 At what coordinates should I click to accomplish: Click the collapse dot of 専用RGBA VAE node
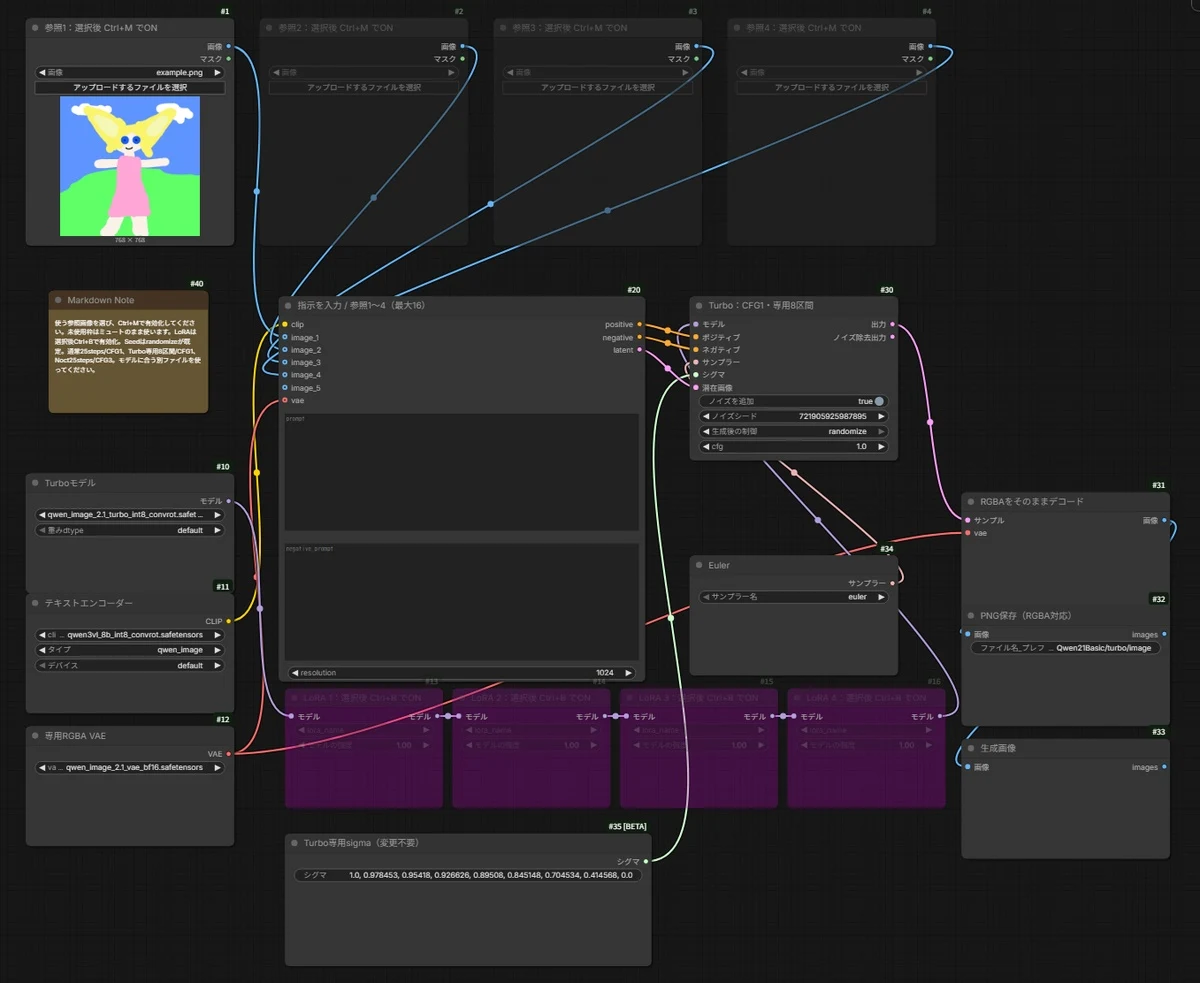coord(36,736)
